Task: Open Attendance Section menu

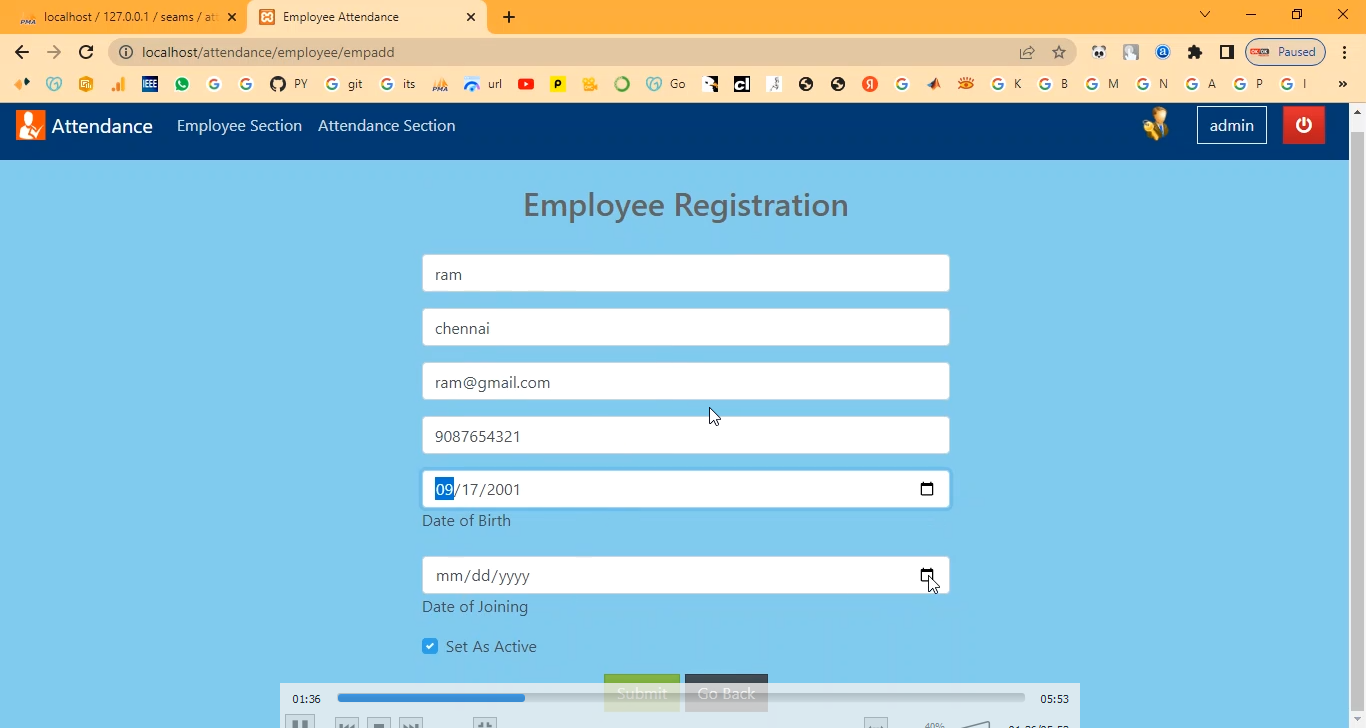Action: pos(386,125)
